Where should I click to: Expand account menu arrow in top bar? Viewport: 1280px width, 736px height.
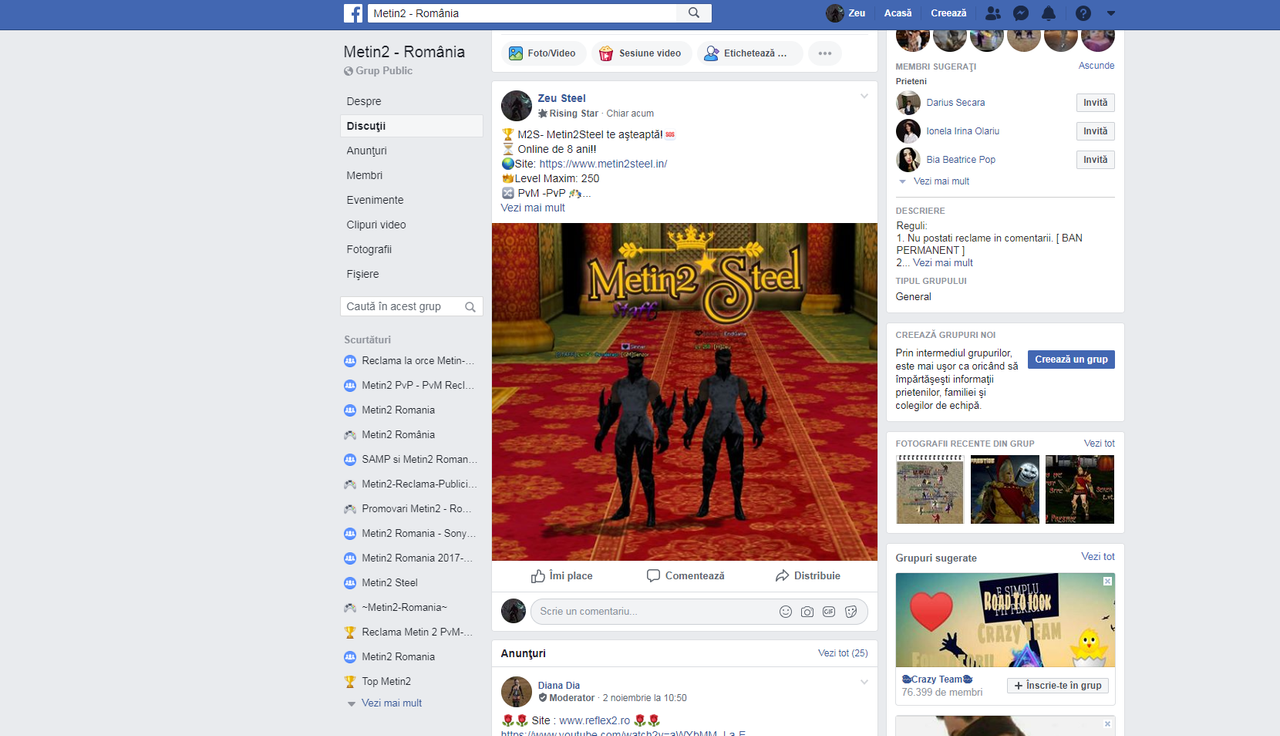(x=1111, y=14)
